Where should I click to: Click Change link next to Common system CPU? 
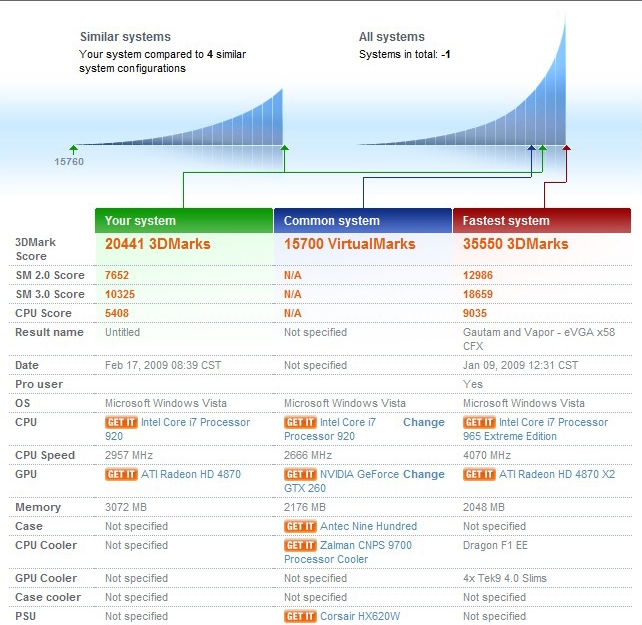click(x=424, y=422)
